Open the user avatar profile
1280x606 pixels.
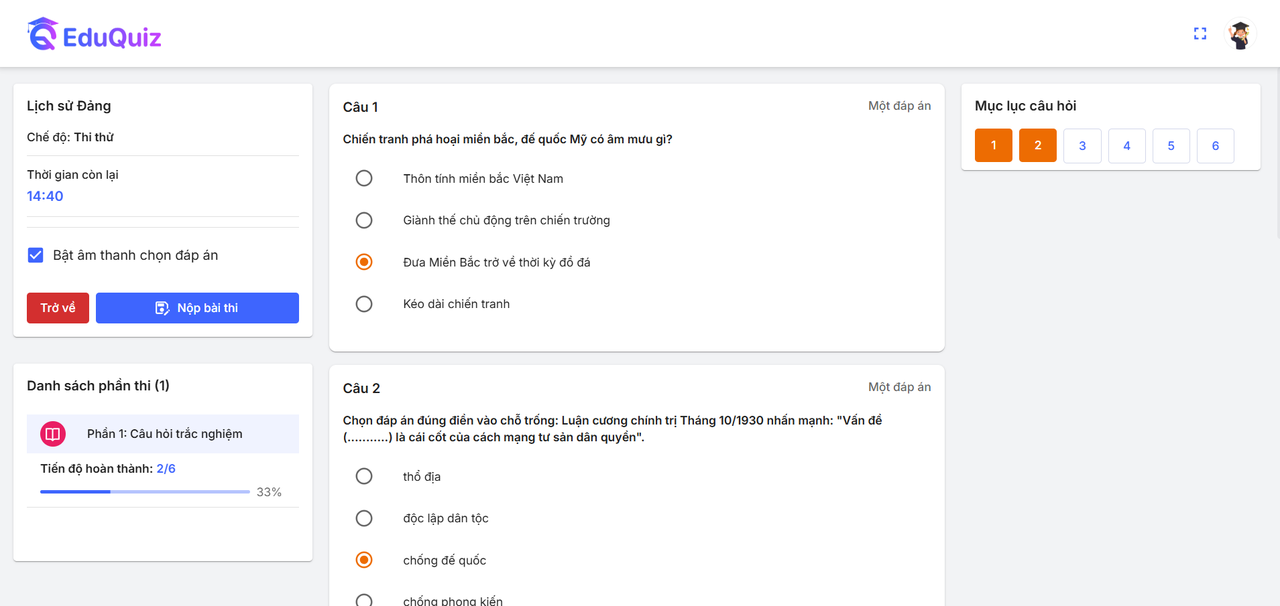click(1240, 35)
